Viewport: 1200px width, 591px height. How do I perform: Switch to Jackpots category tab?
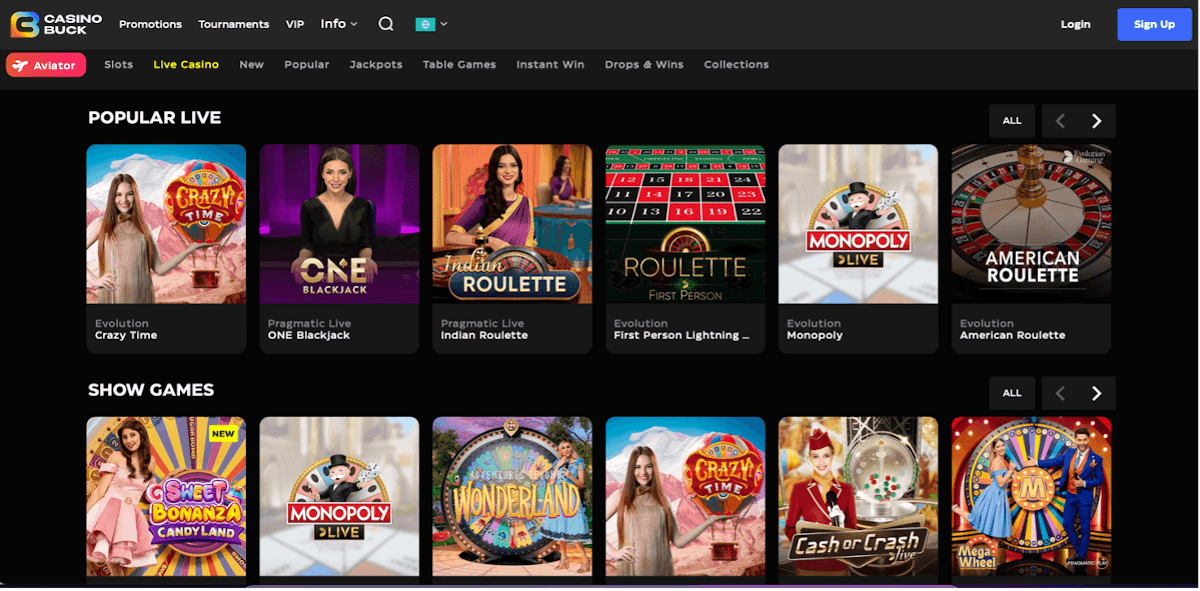point(375,65)
